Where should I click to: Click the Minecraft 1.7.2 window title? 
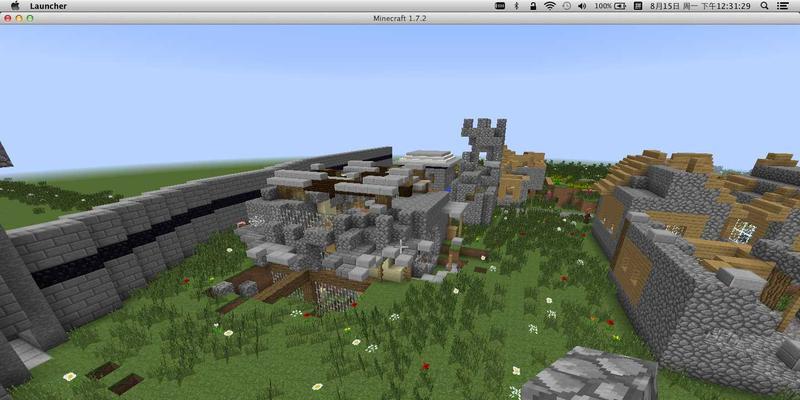399,18
